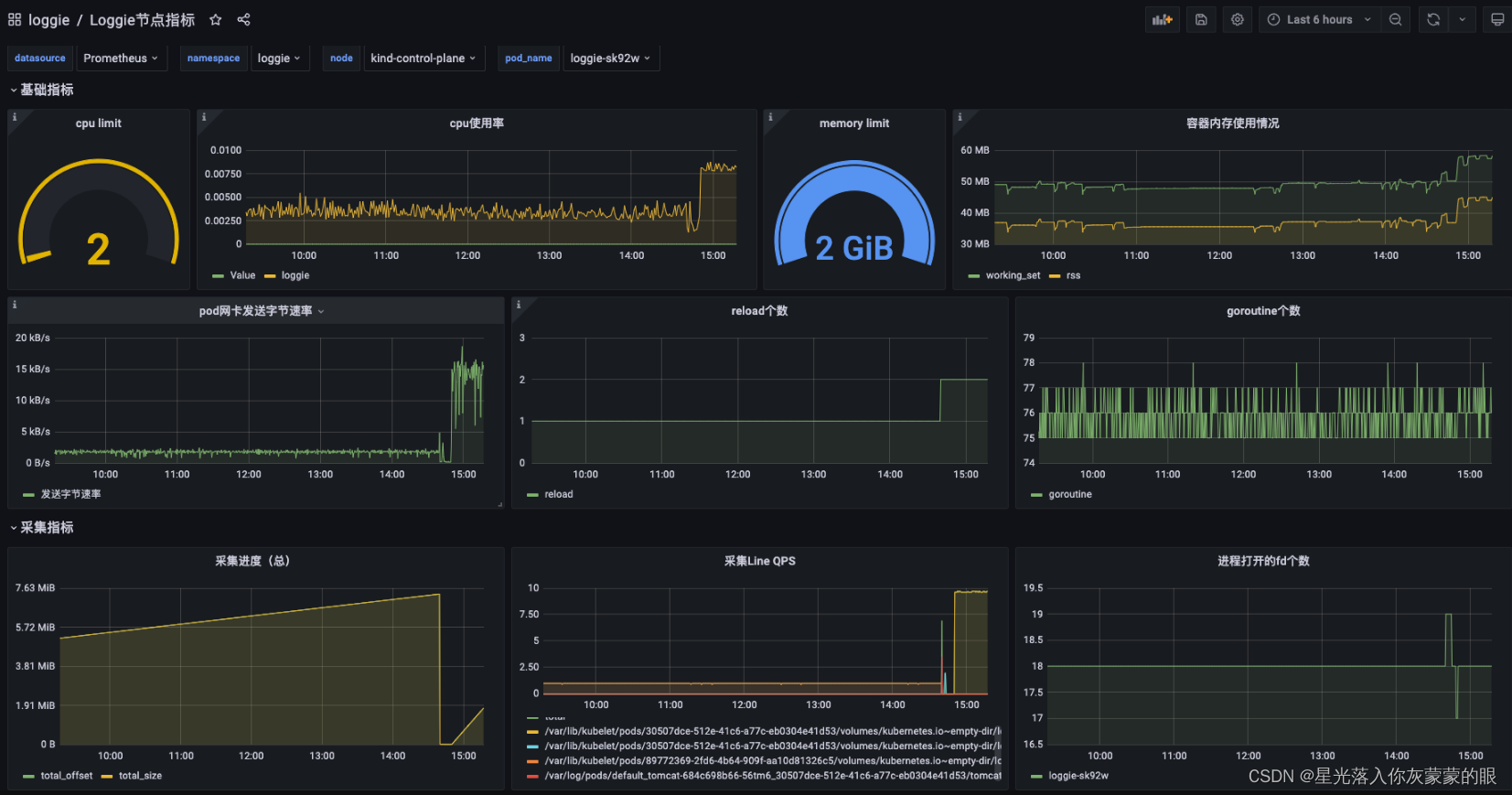
Task: Refresh the dashboard
Action: [x=1433, y=19]
